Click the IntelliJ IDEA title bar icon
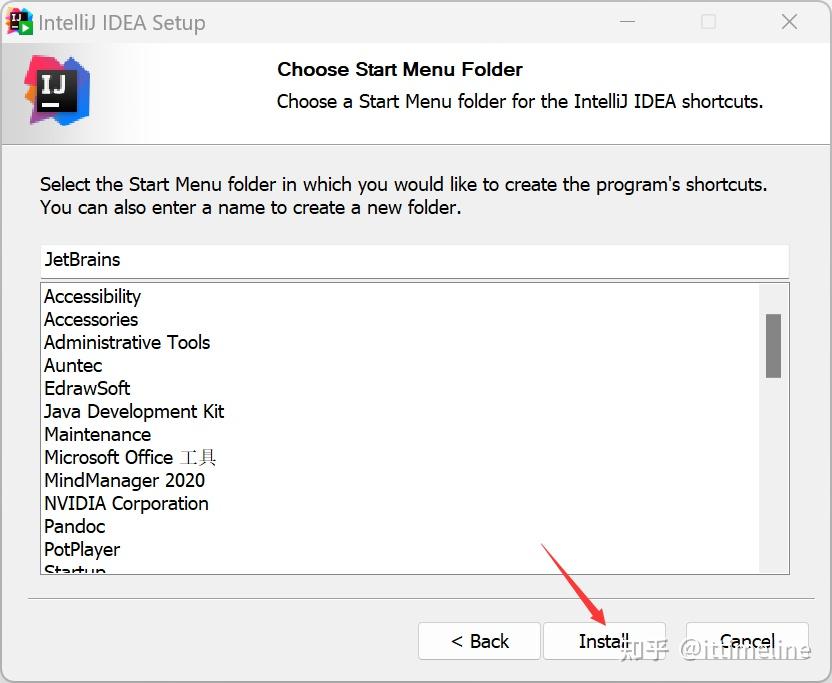 [19, 21]
